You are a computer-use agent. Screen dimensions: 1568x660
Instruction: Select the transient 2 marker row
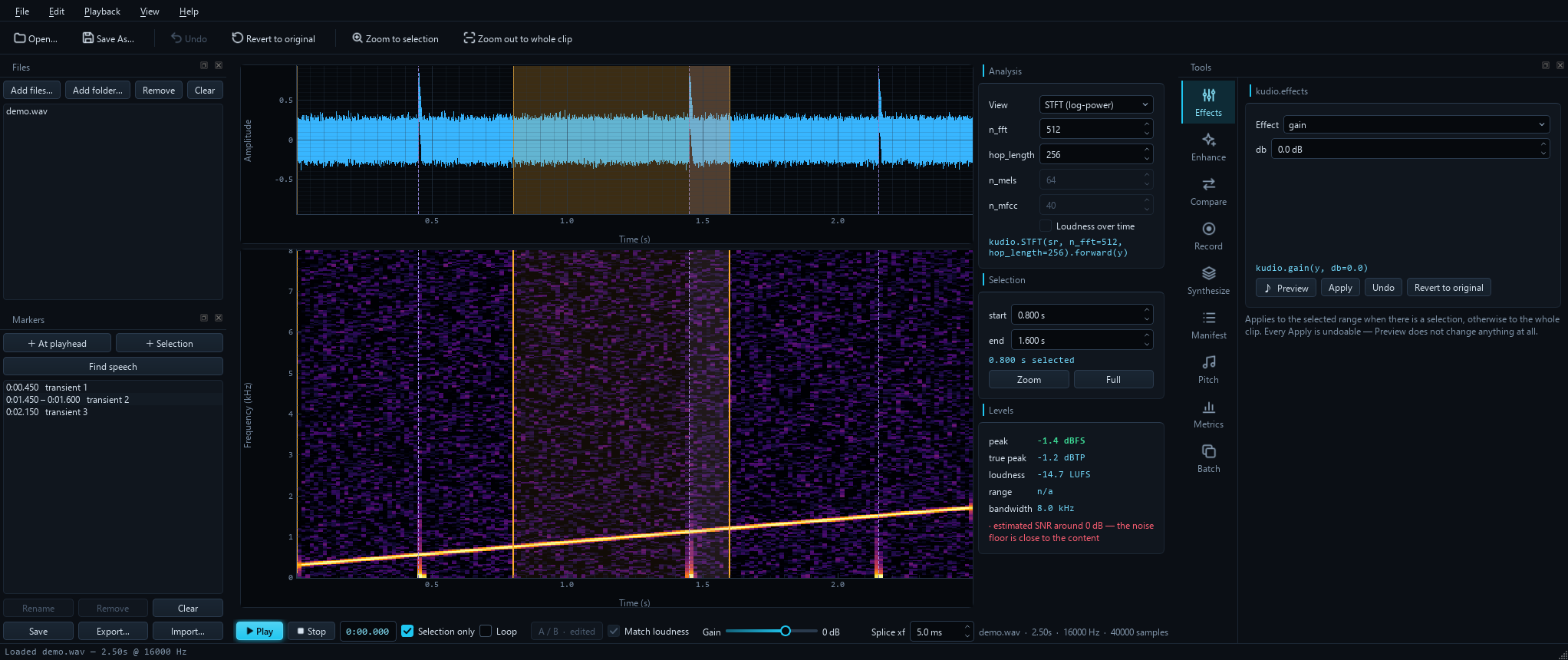click(113, 399)
